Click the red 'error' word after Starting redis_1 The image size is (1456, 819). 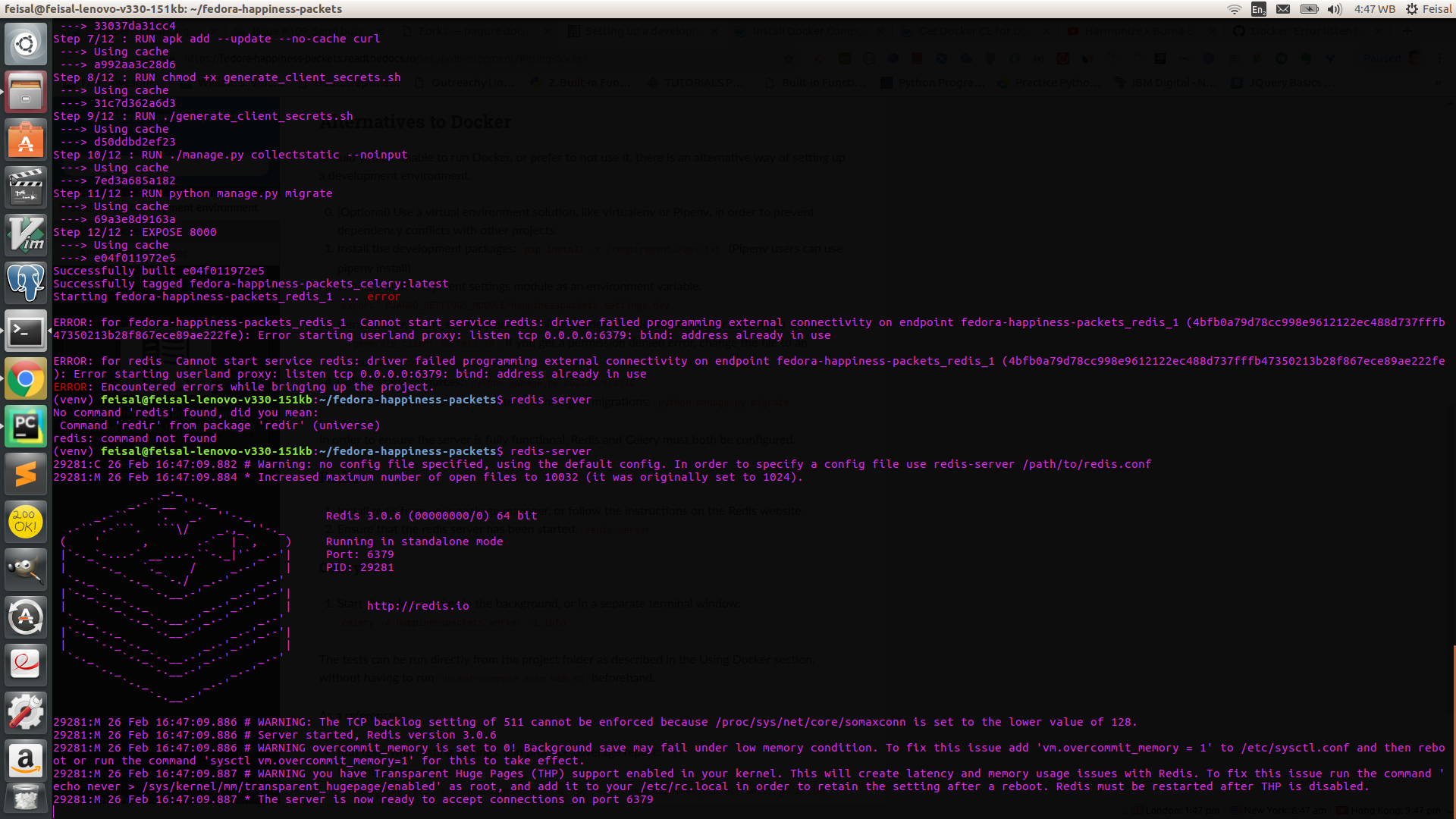[x=384, y=297]
